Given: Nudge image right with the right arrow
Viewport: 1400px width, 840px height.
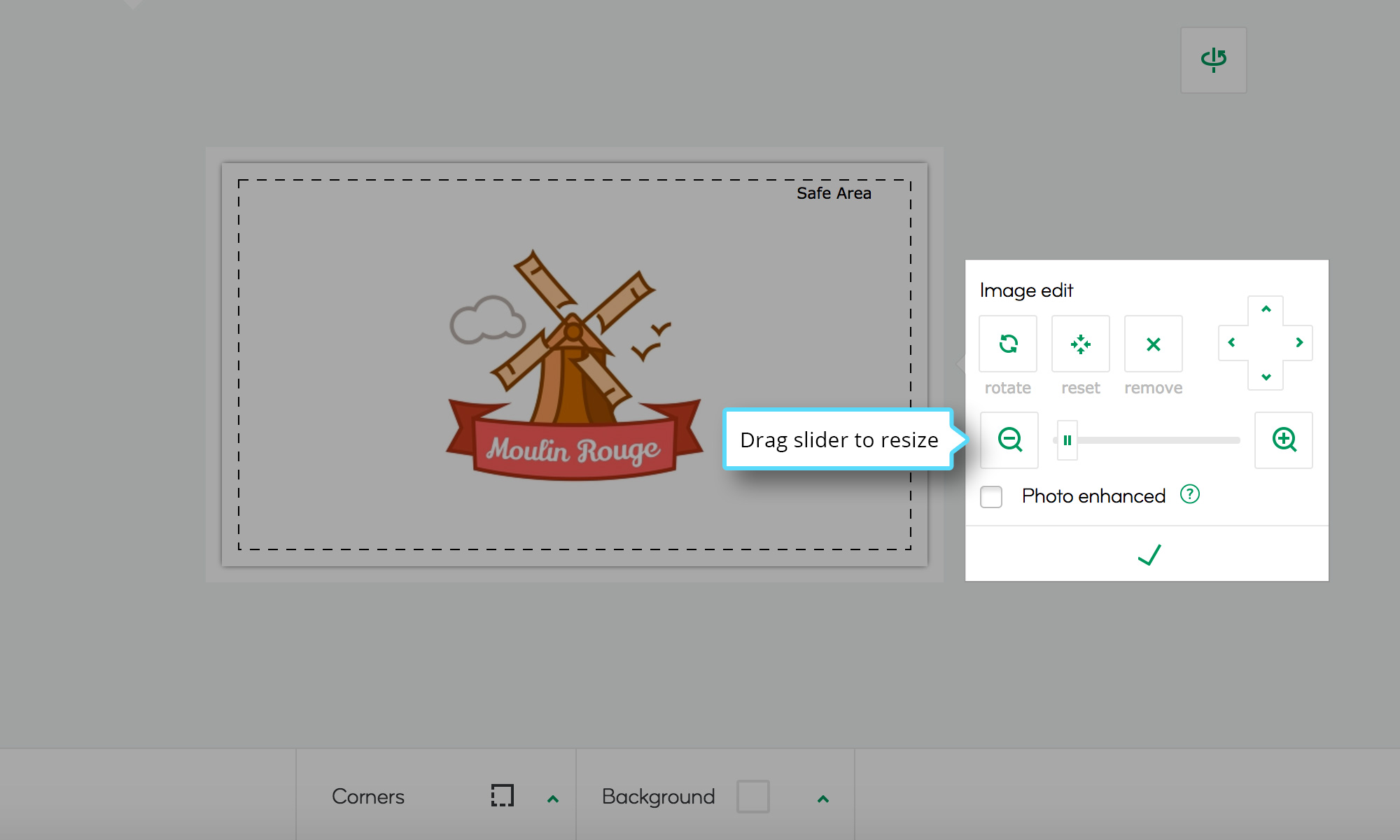Looking at the screenshot, I should (x=1299, y=342).
